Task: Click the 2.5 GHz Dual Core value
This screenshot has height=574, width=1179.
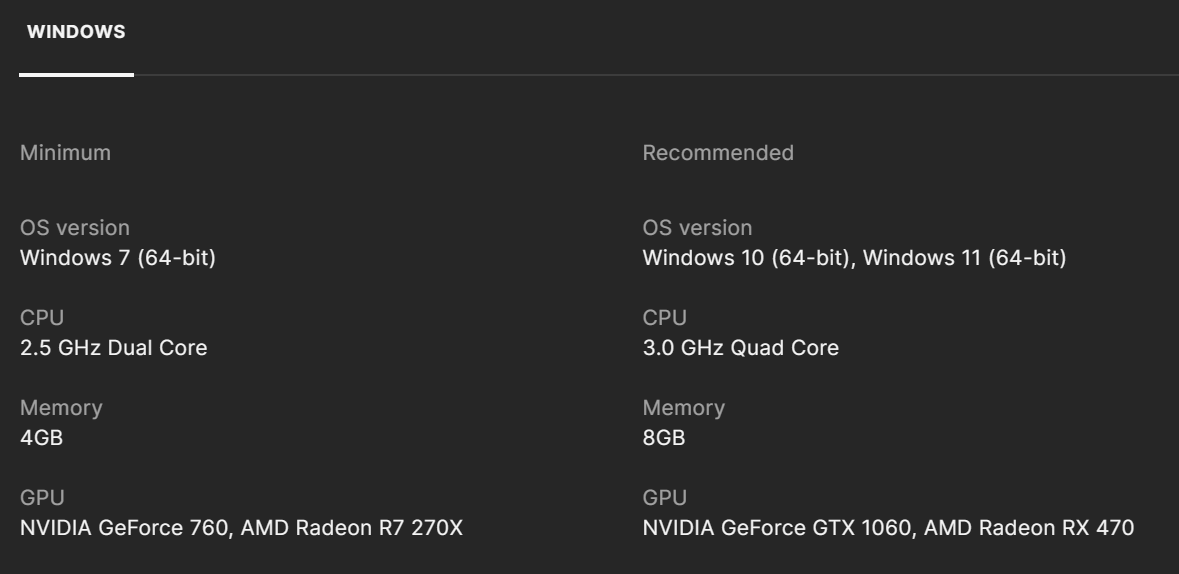Action: (x=114, y=348)
